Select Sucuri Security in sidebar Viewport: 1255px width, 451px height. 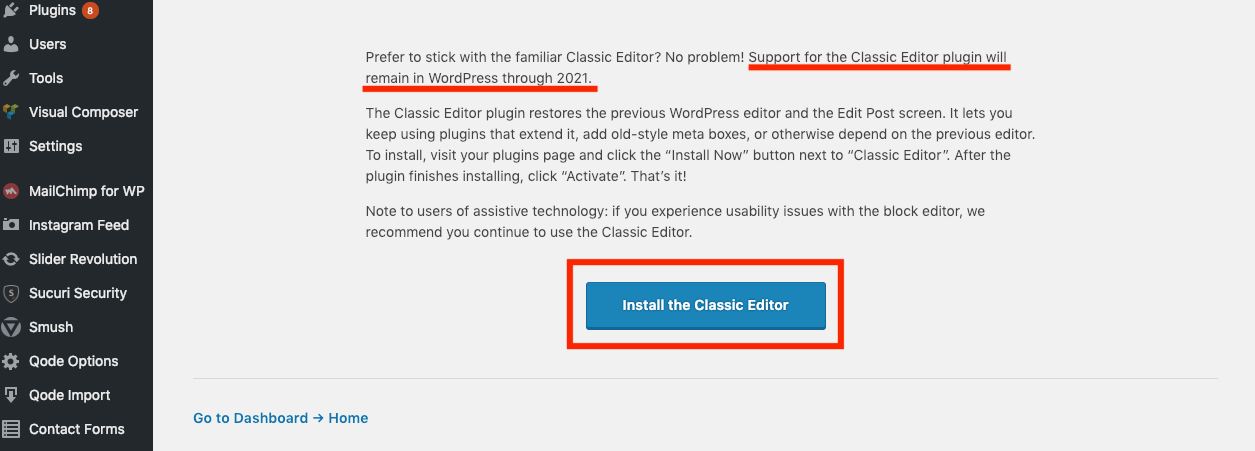tap(76, 293)
